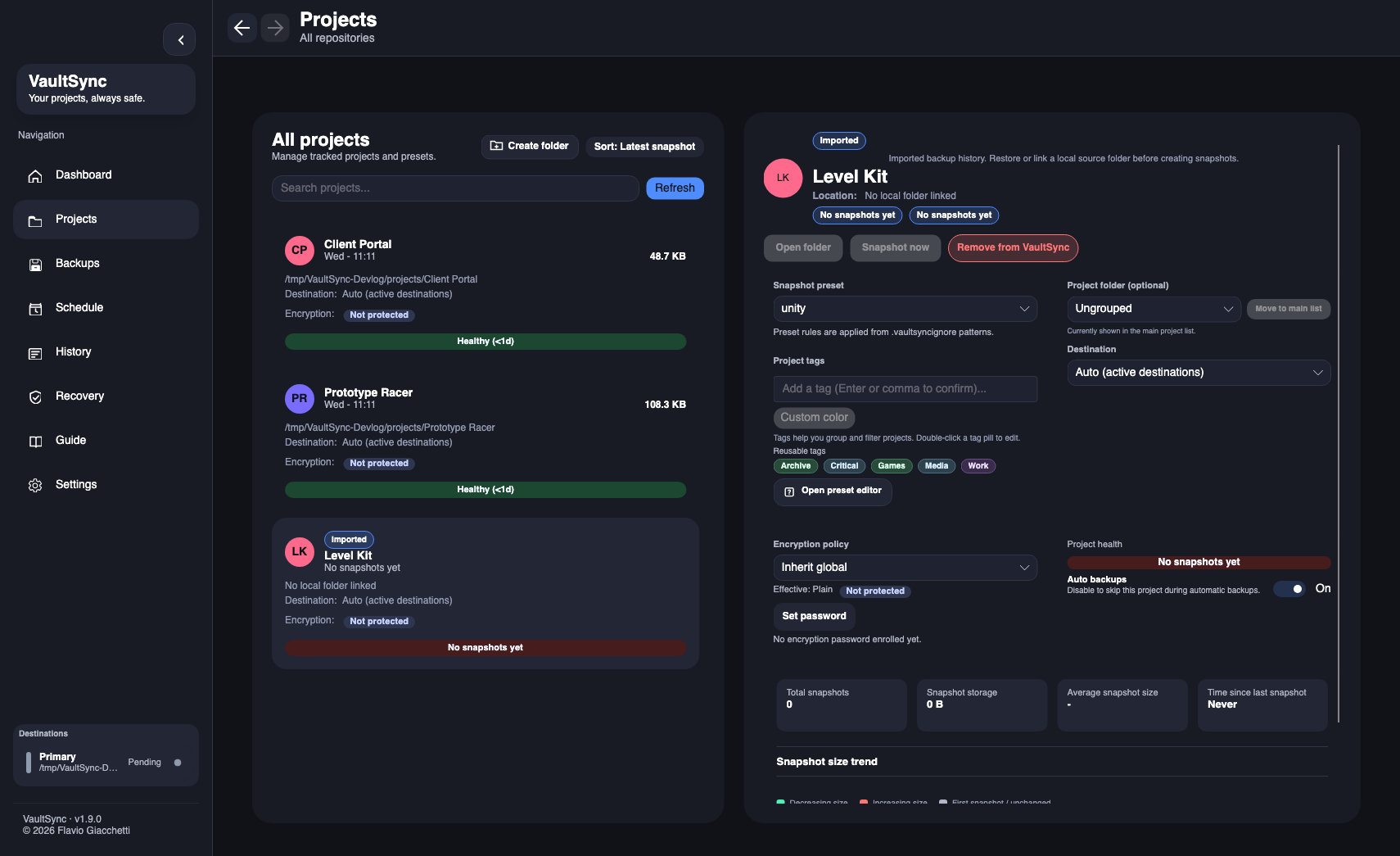Go back with the left arrow
Screen dimensions: 1400x856
tap(242, 28)
